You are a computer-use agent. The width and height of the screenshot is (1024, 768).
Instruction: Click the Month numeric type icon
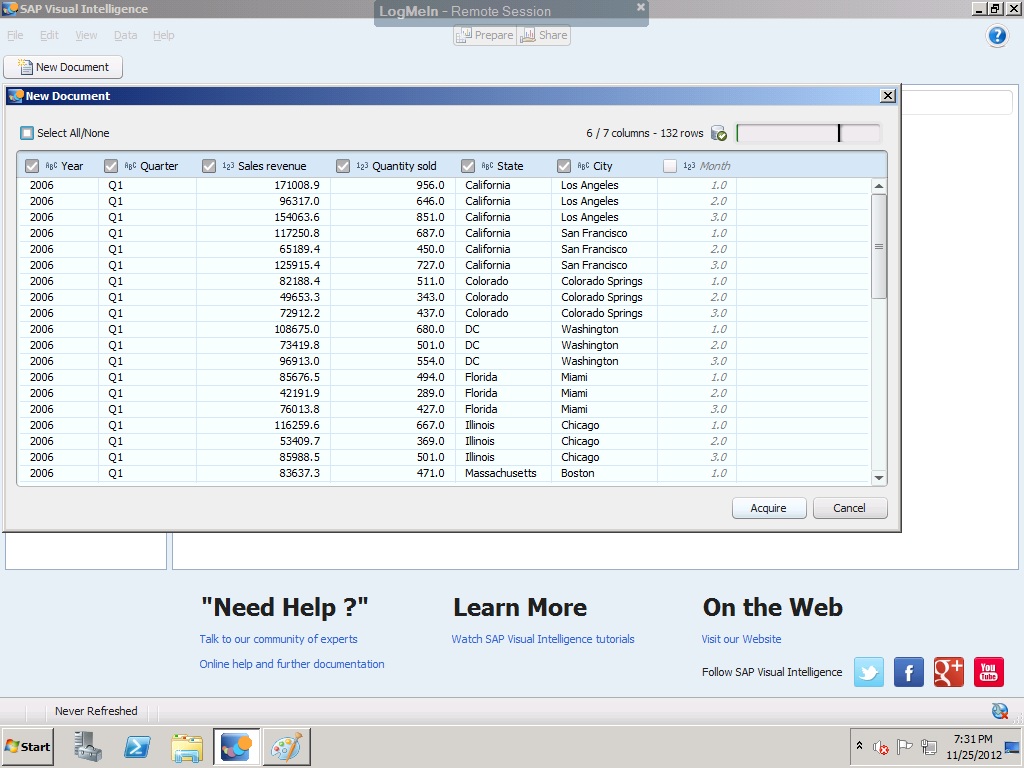tap(689, 166)
